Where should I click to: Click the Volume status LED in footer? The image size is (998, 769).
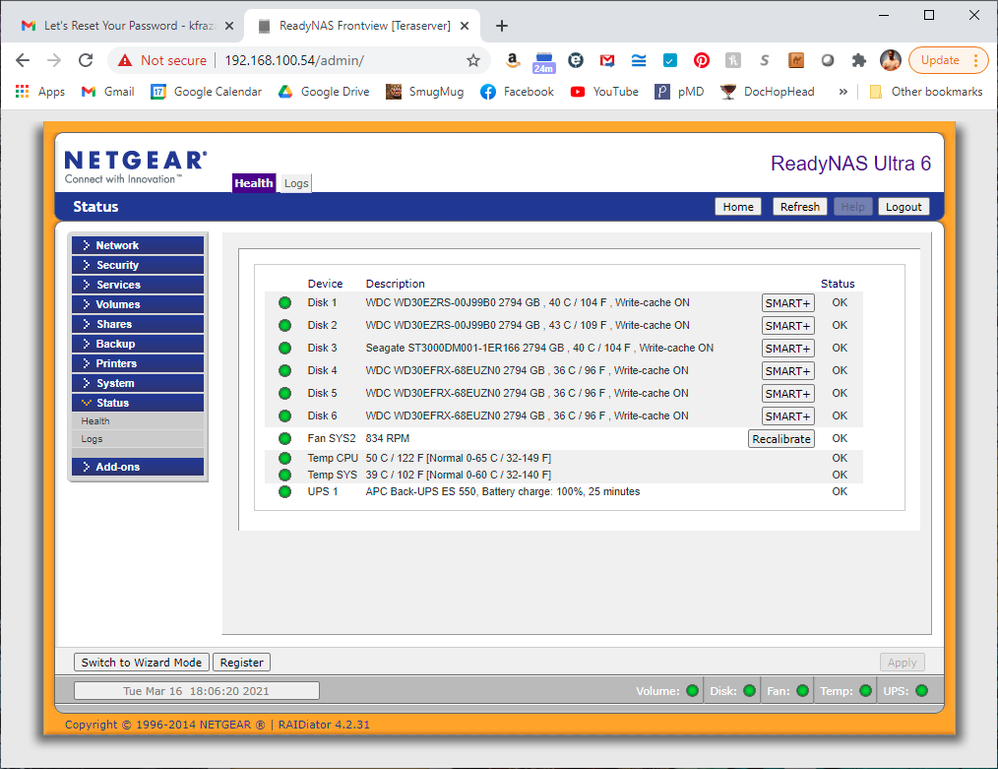click(x=692, y=691)
